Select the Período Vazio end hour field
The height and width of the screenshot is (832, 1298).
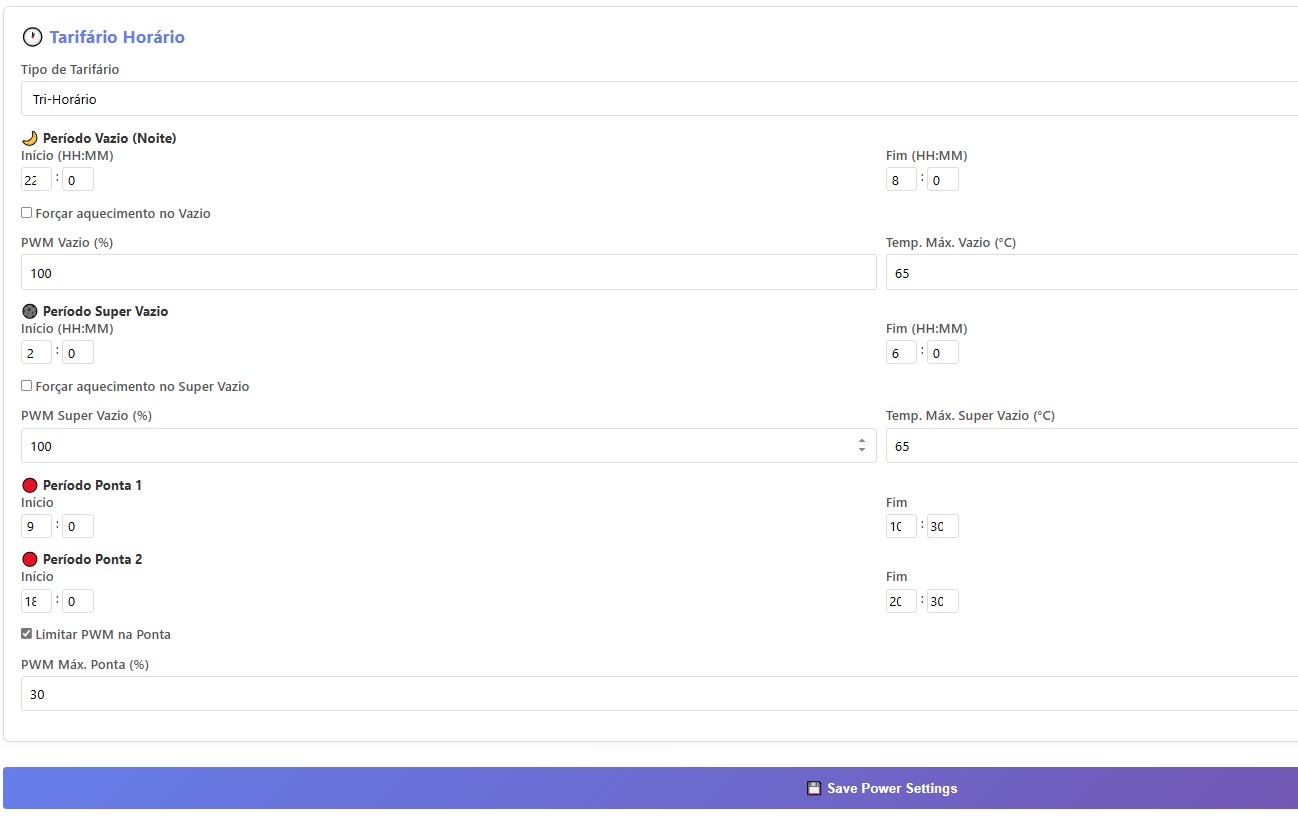[901, 180]
